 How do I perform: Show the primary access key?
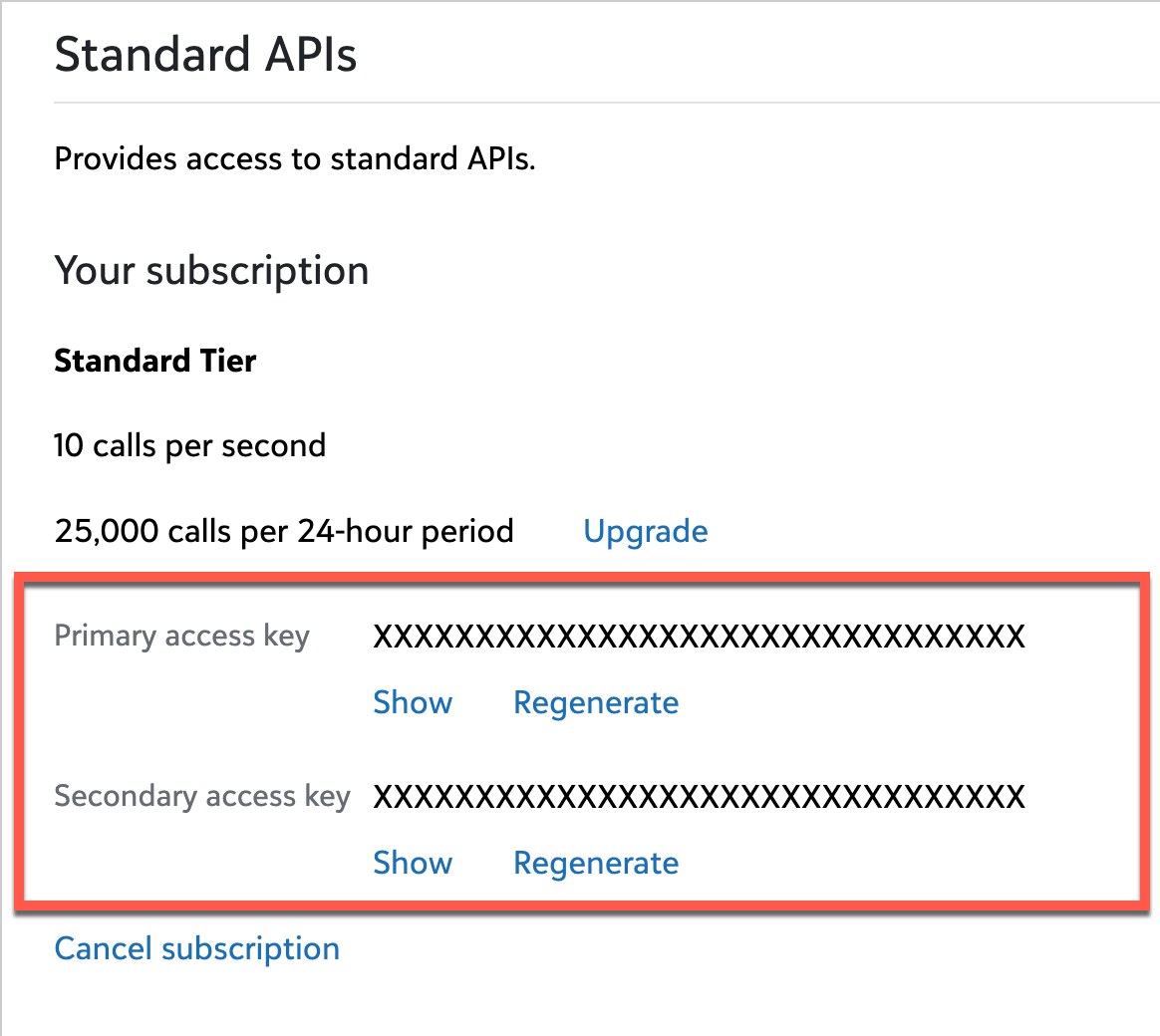coord(413,703)
